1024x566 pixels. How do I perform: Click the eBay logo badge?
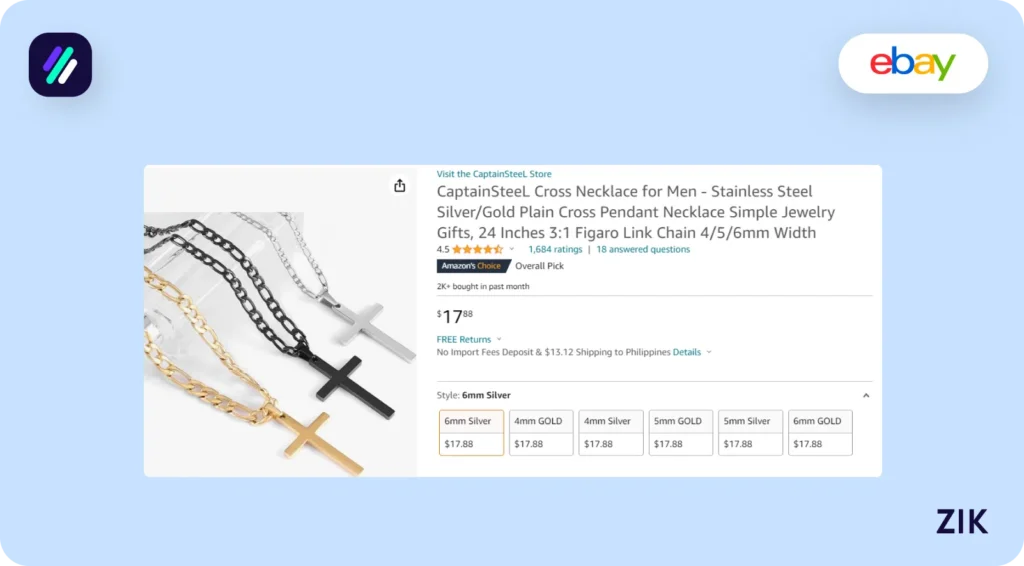[x=912, y=64]
